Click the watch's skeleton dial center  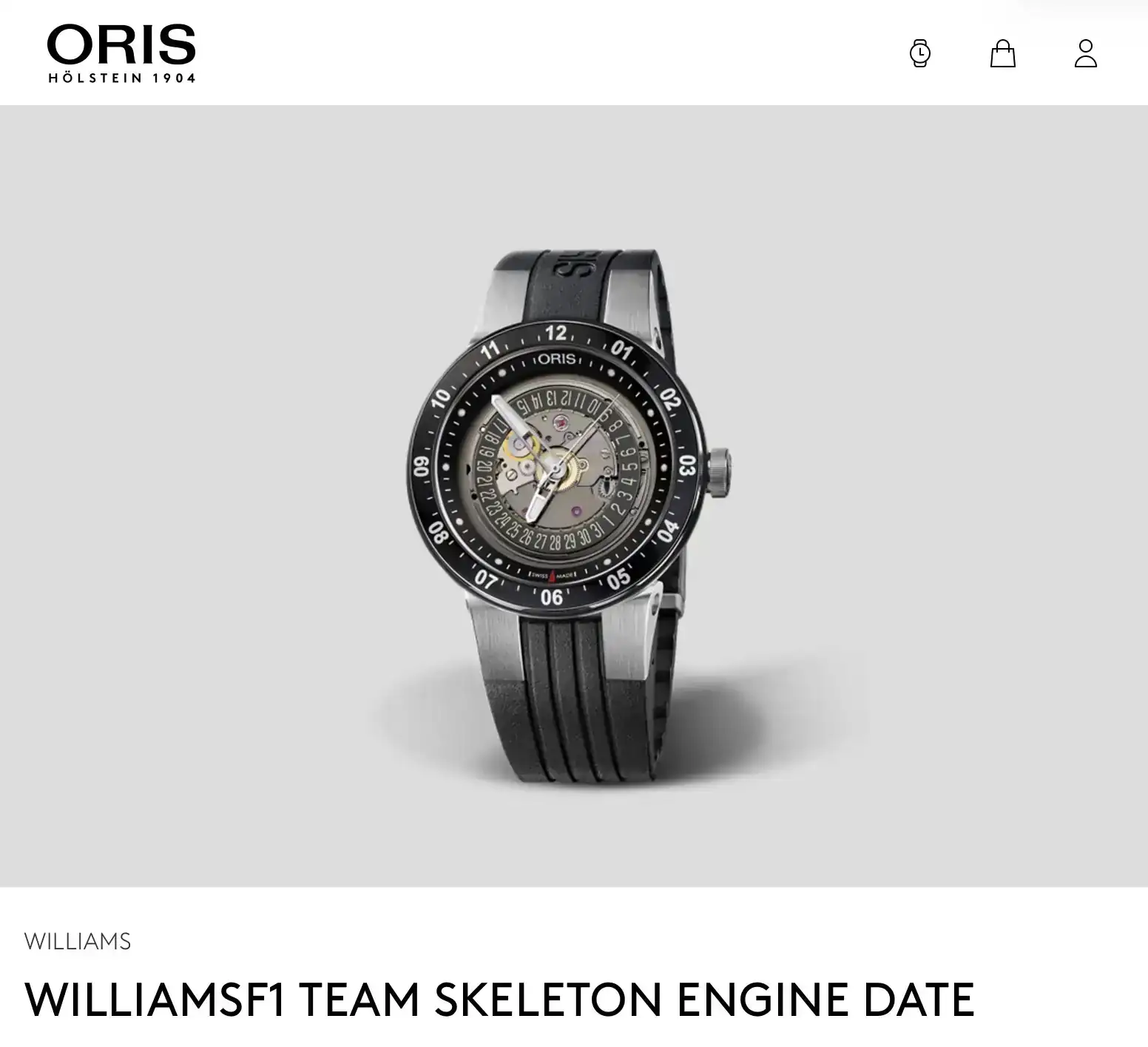tap(556, 468)
